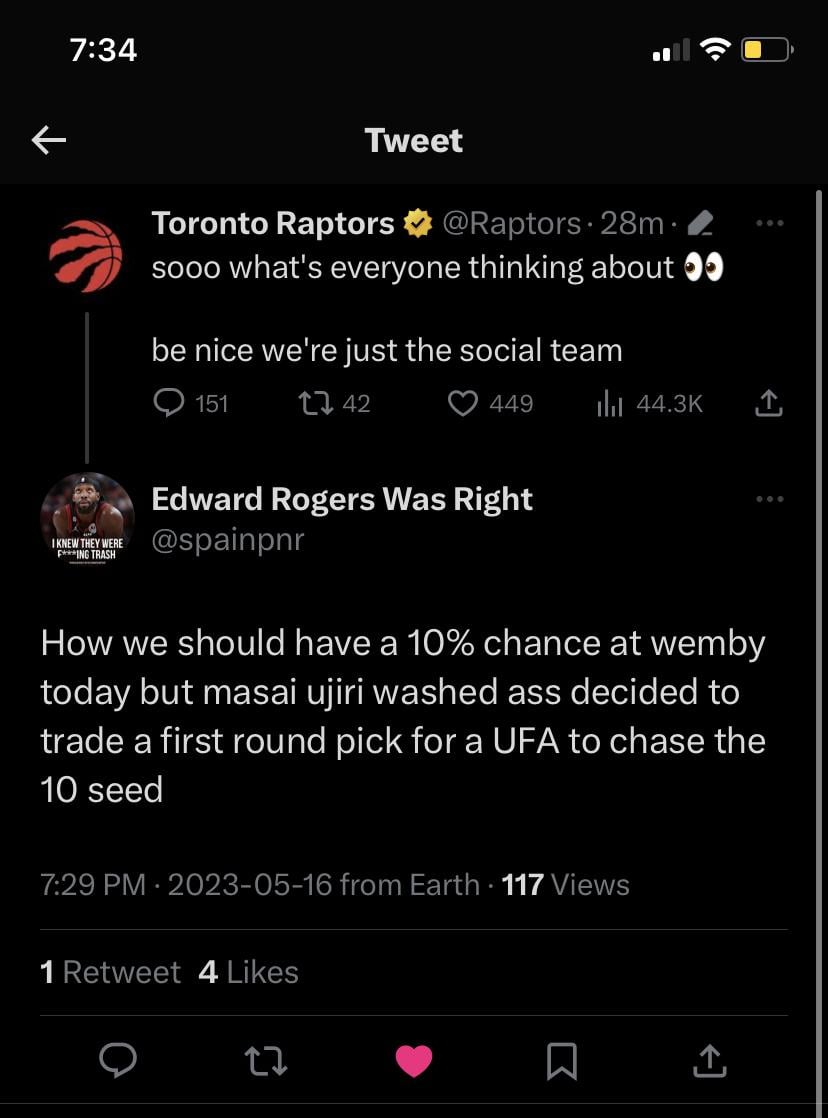Image resolution: width=828 pixels, height=1118 pixels.
Task: Tap the reply bubble icon at bottom
Action: [119, 1061]
